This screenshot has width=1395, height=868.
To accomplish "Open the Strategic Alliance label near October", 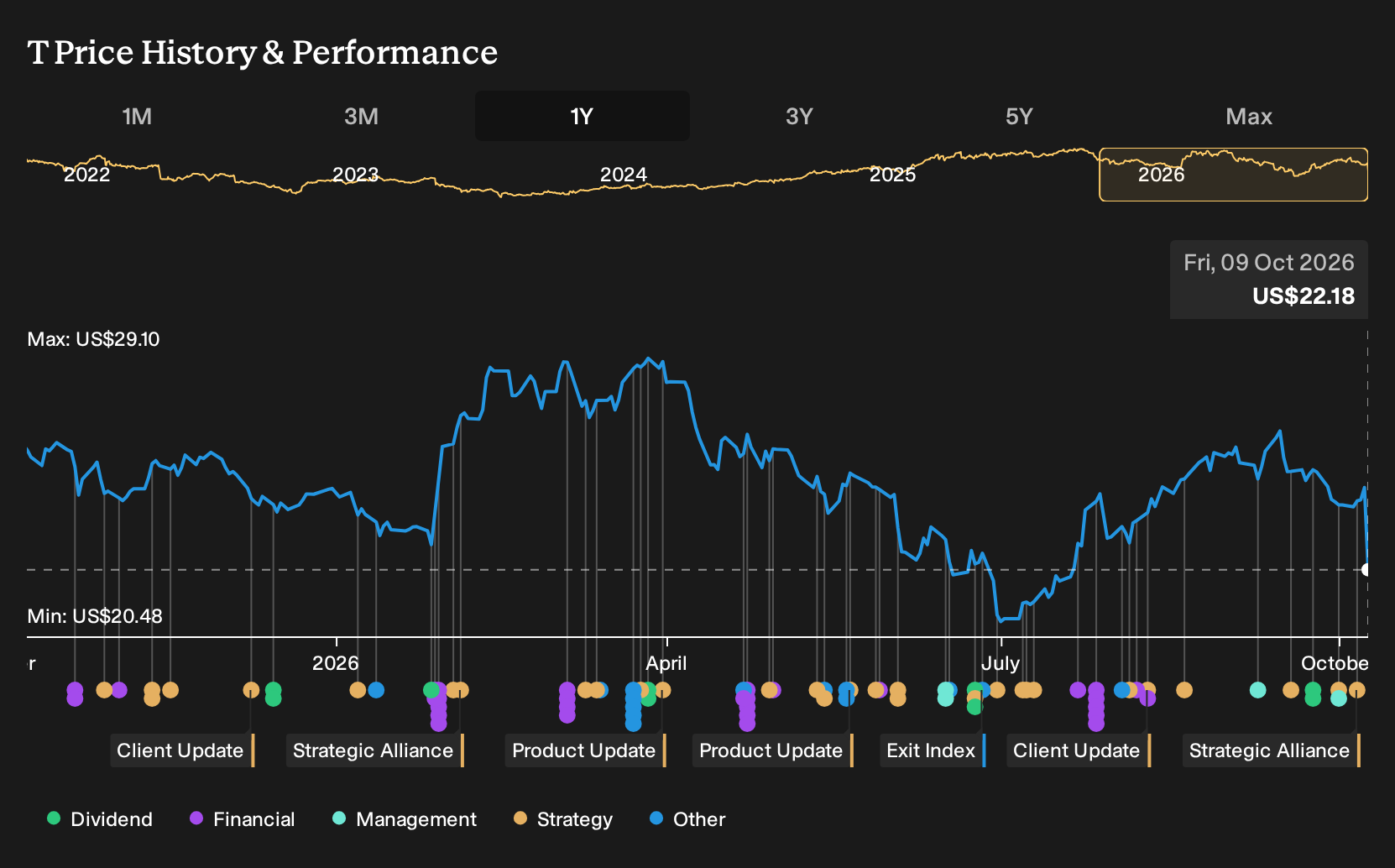I will [1271, 750].
